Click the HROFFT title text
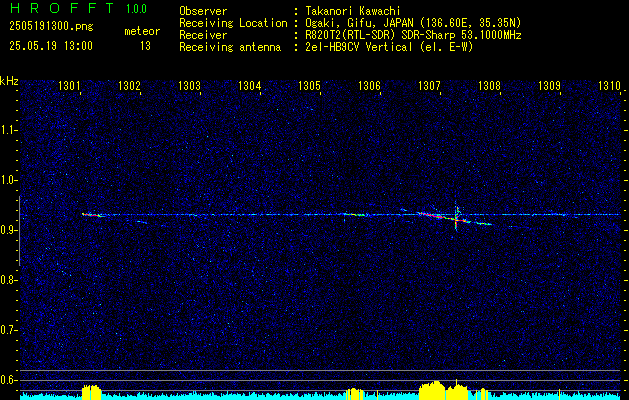629x400 pixels. click(62, 8)
